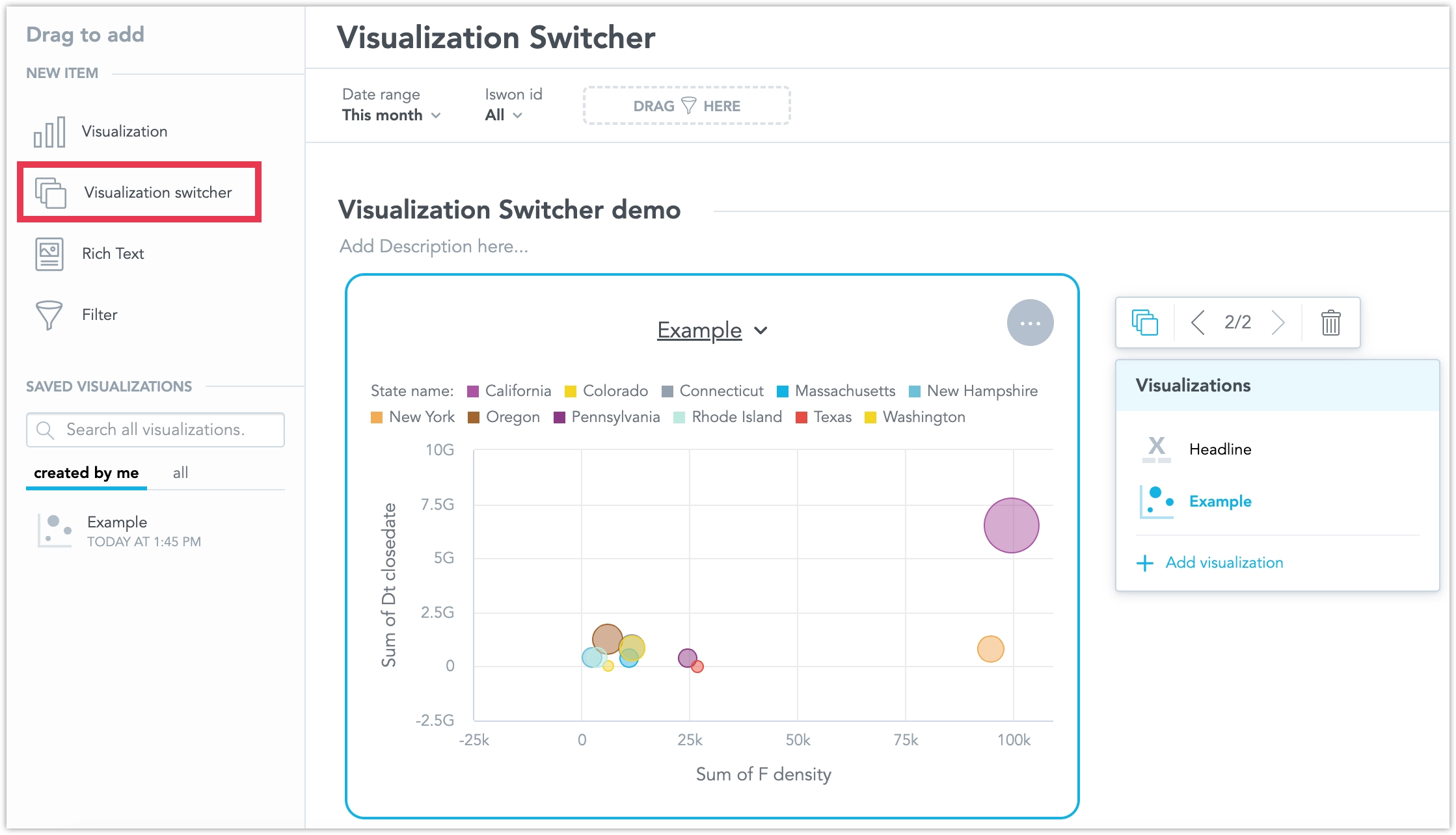
Task: Open the chart's ellipsis options menu
Action: [x=1030, y=322]
